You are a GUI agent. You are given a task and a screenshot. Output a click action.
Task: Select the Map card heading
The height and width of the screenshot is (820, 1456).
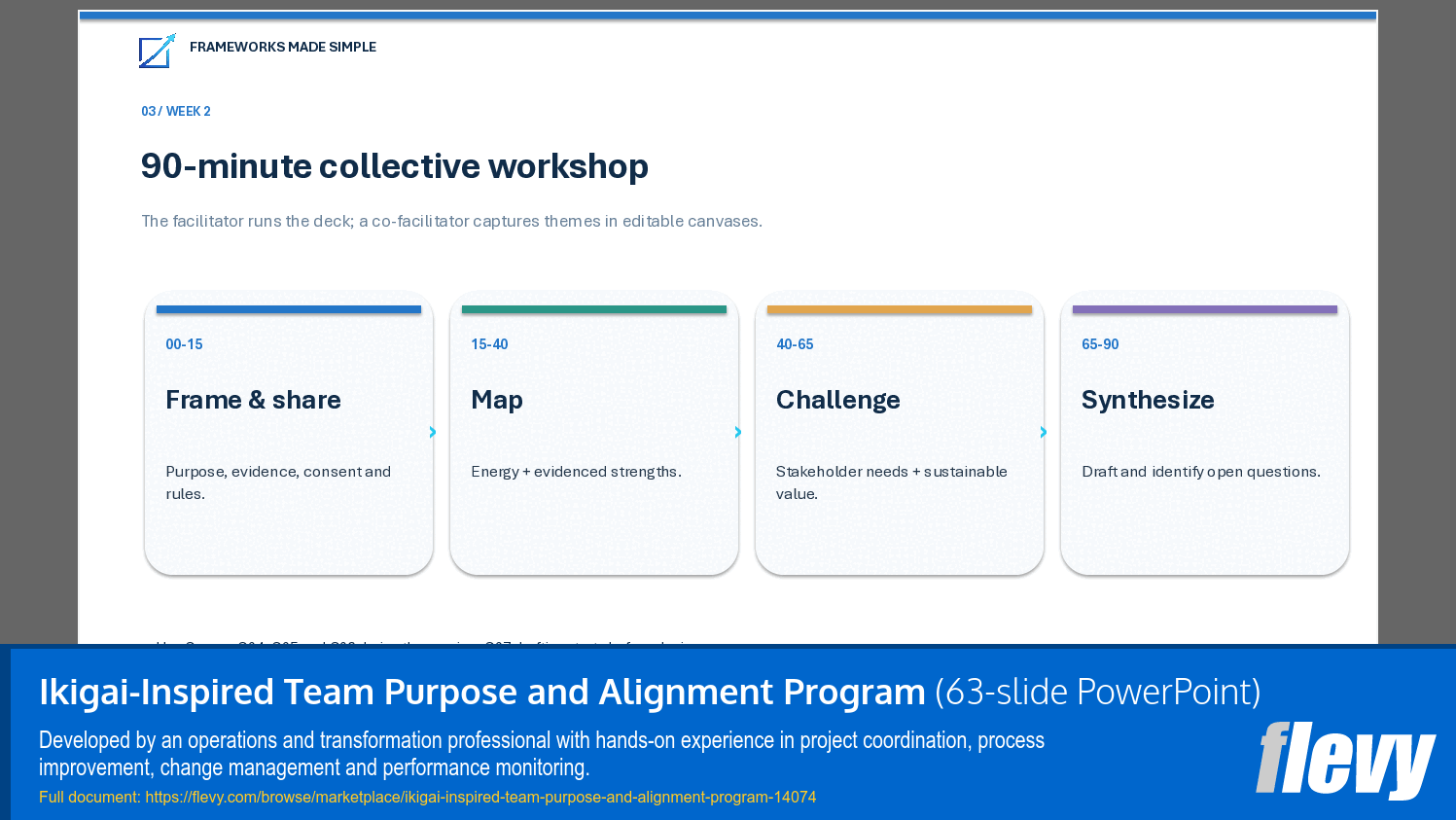[497, 400]
